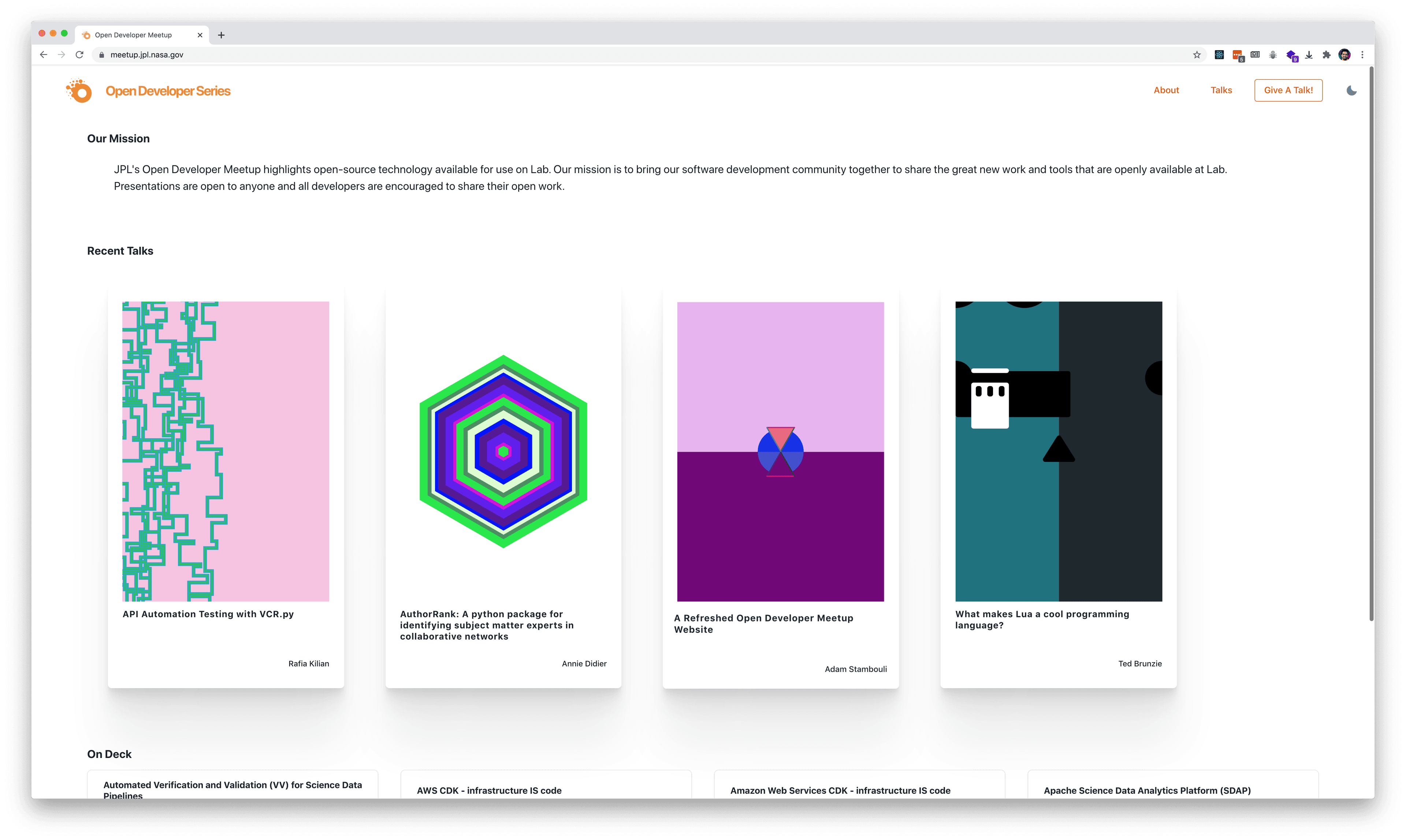Open the About page in navigation

coord(1166,90)
